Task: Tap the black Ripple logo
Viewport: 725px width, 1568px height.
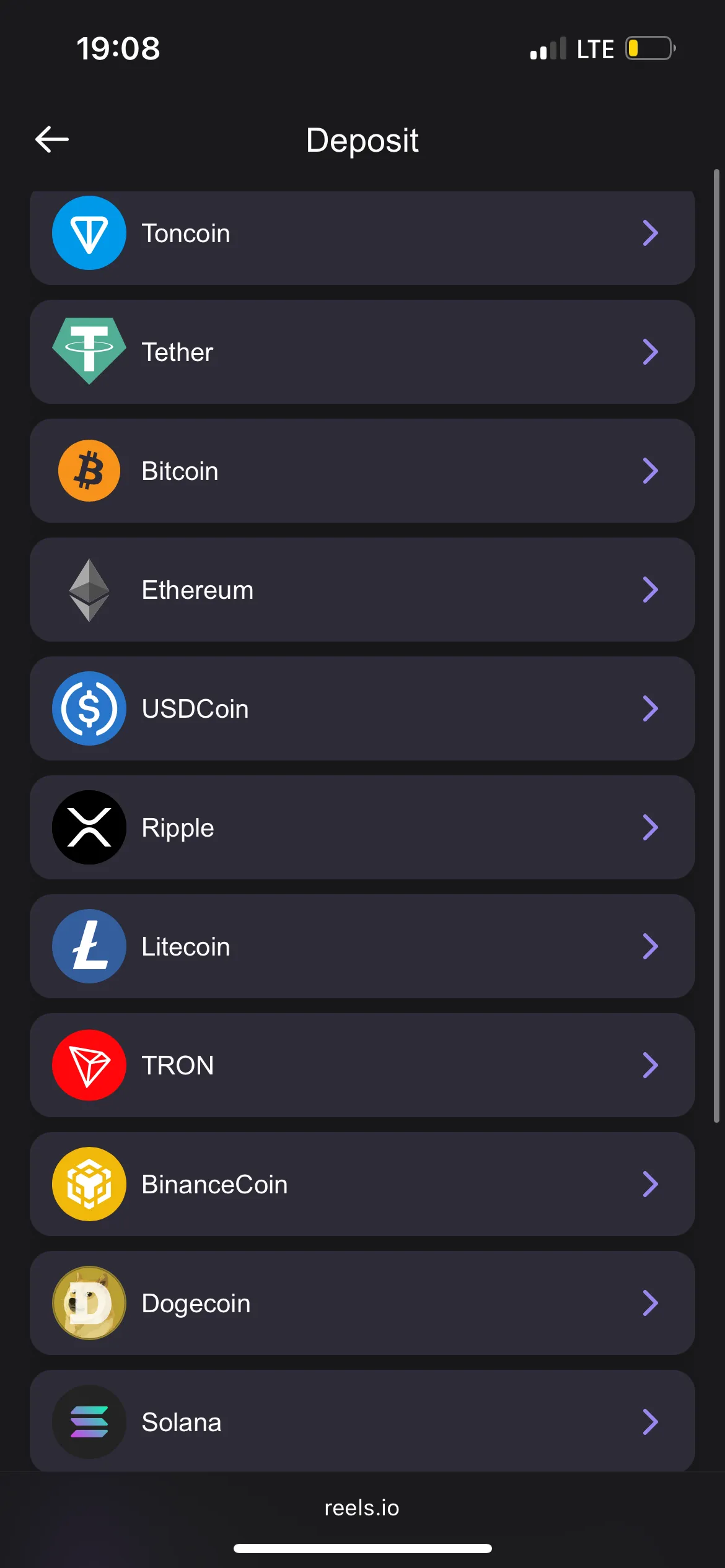Action: pos(89,827)
